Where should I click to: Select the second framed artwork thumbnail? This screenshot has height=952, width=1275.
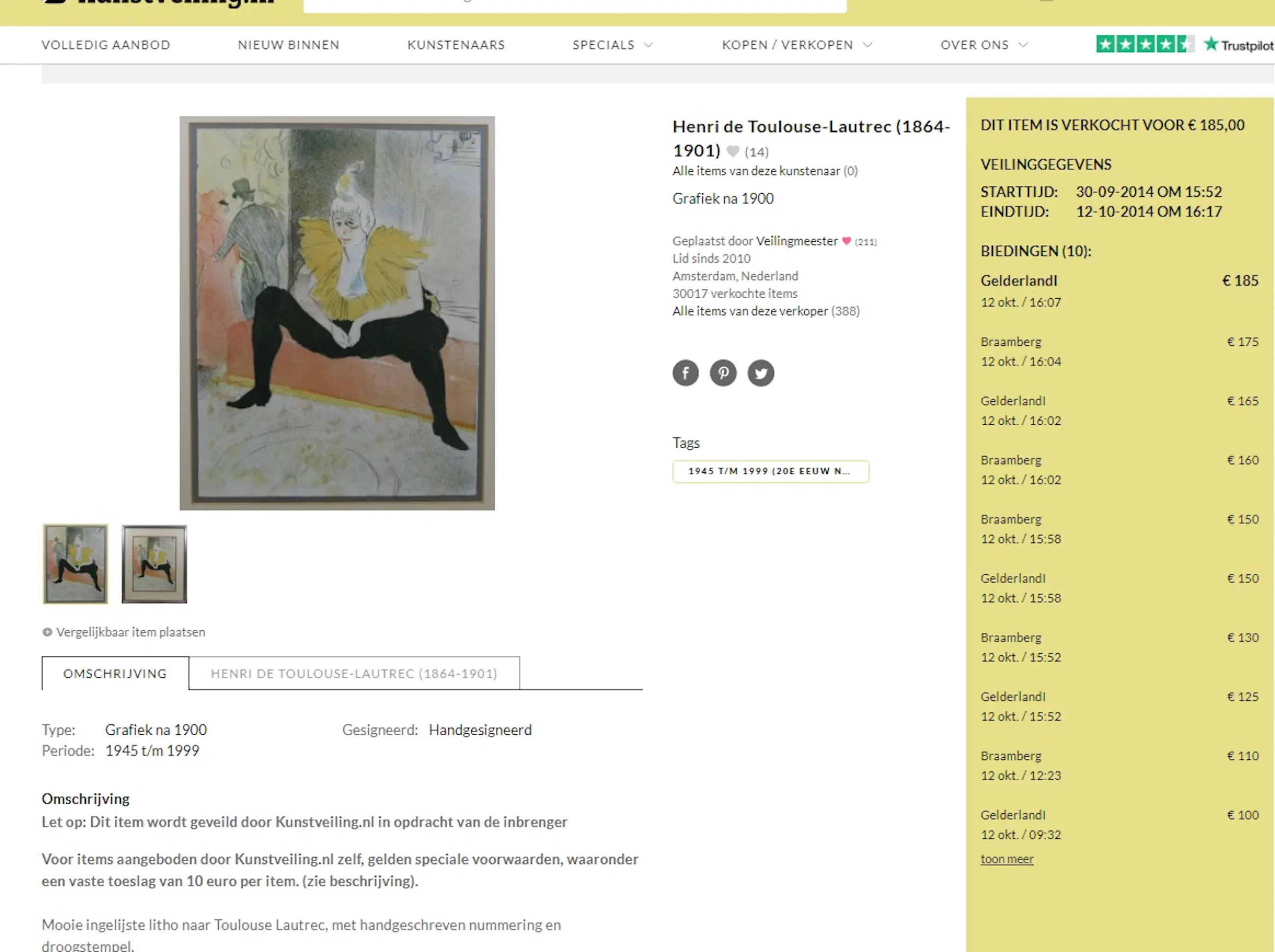[x=154, y=564]
